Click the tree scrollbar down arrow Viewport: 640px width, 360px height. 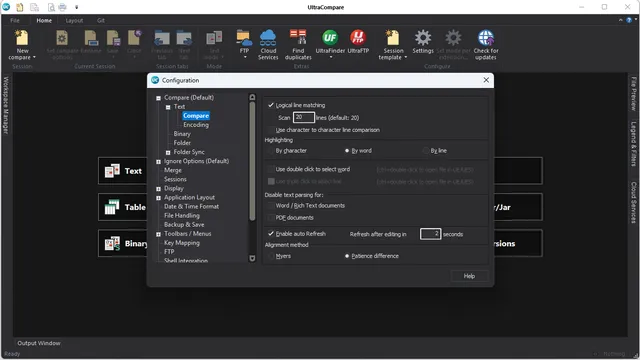click(x=252, y=258)
